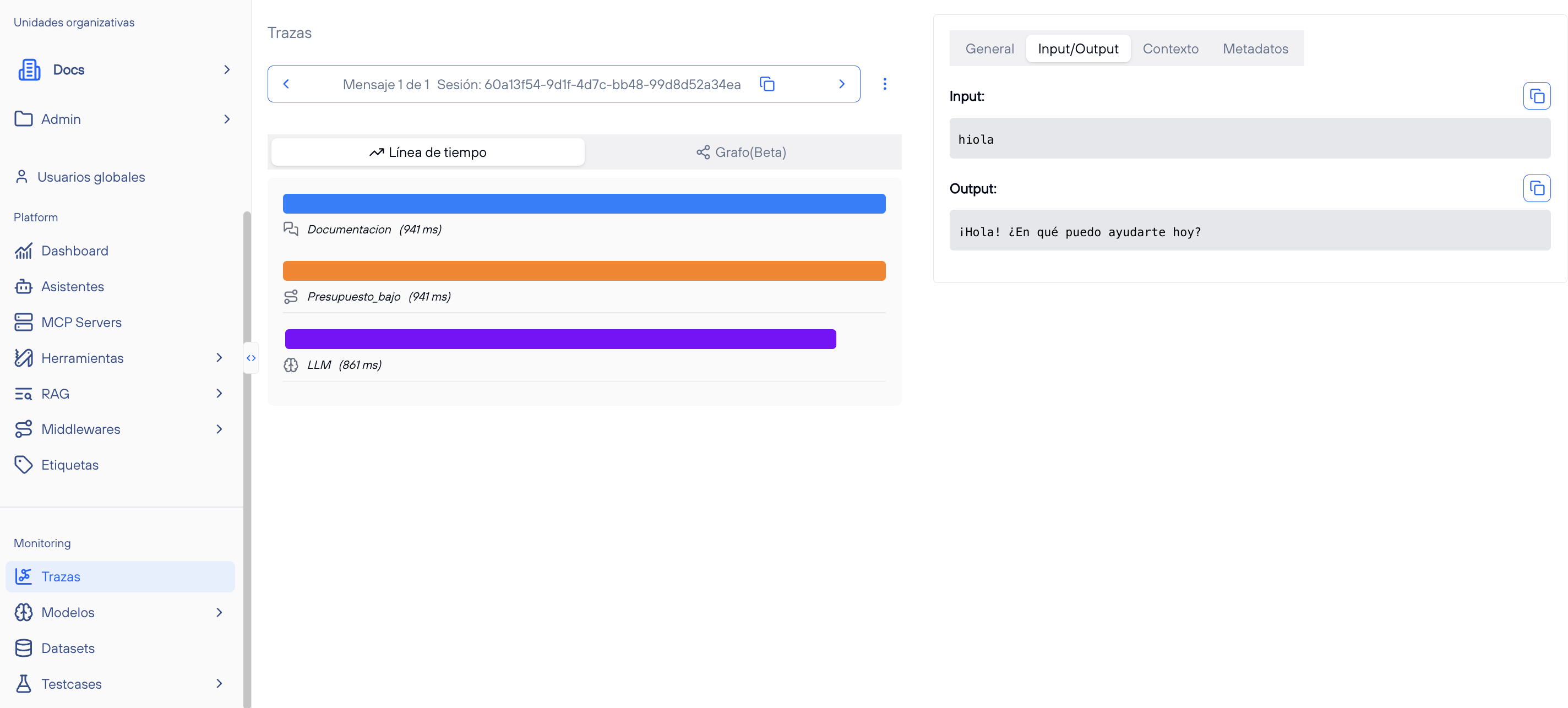Select the purple LLM timeline bar
The height and width of the screenshot is (708, 1568).
(560, 339)
